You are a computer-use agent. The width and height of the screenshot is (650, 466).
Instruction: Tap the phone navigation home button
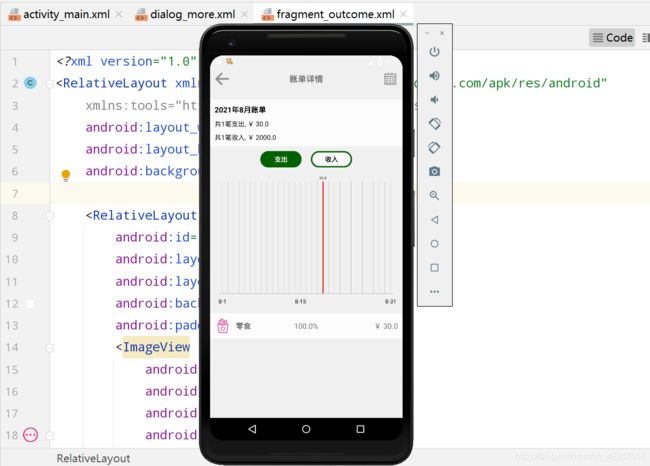(306, 429)
